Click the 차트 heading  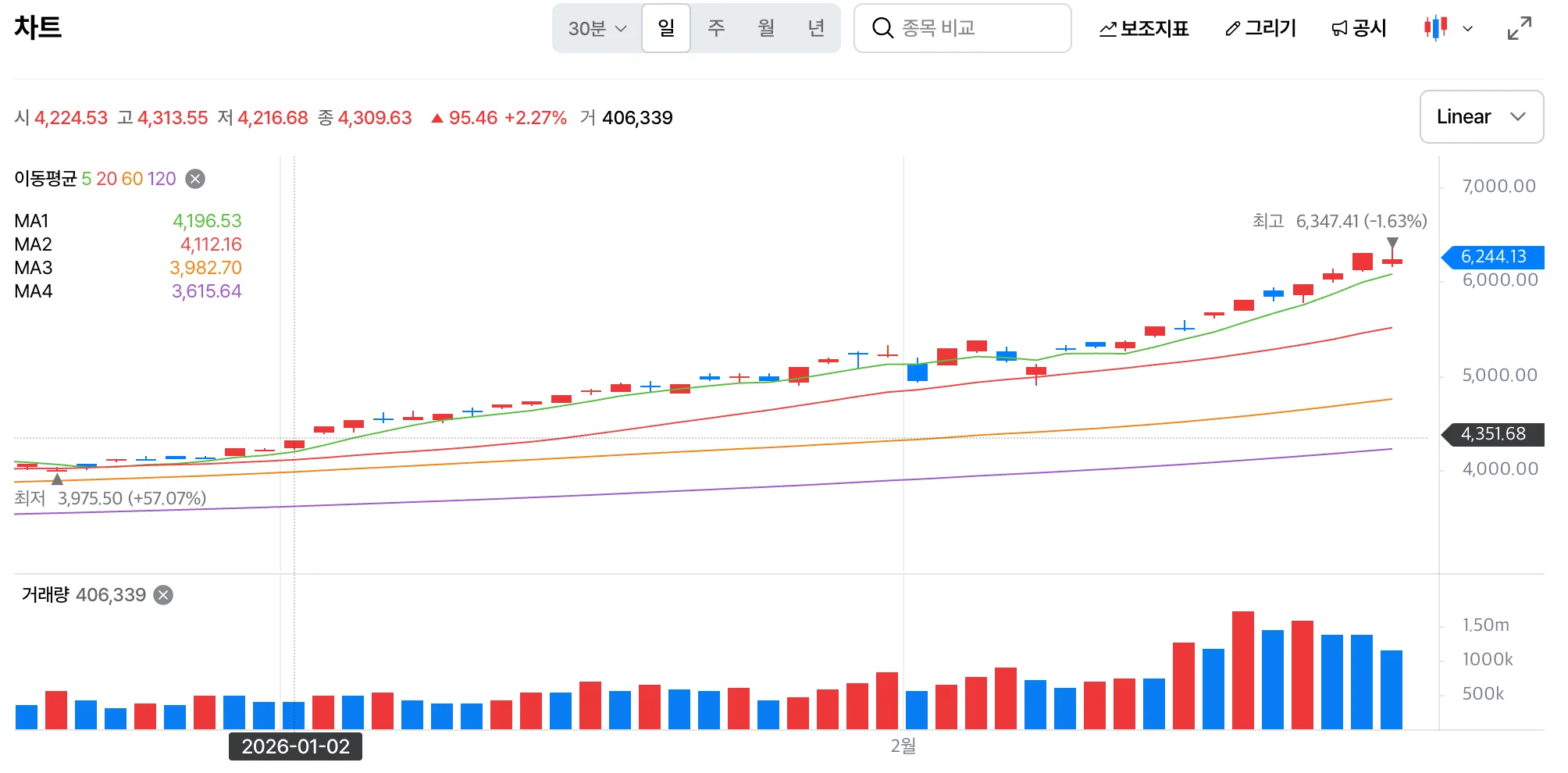click(x=37, y=27)
